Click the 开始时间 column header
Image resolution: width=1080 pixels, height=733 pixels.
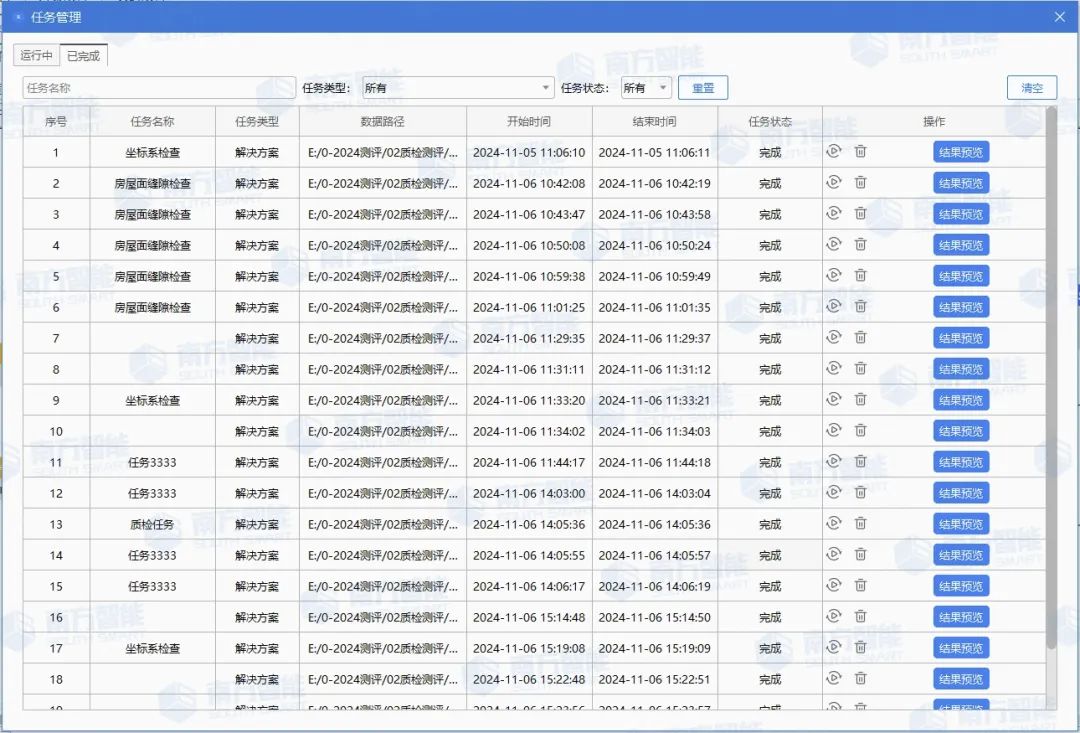point(529,121)
